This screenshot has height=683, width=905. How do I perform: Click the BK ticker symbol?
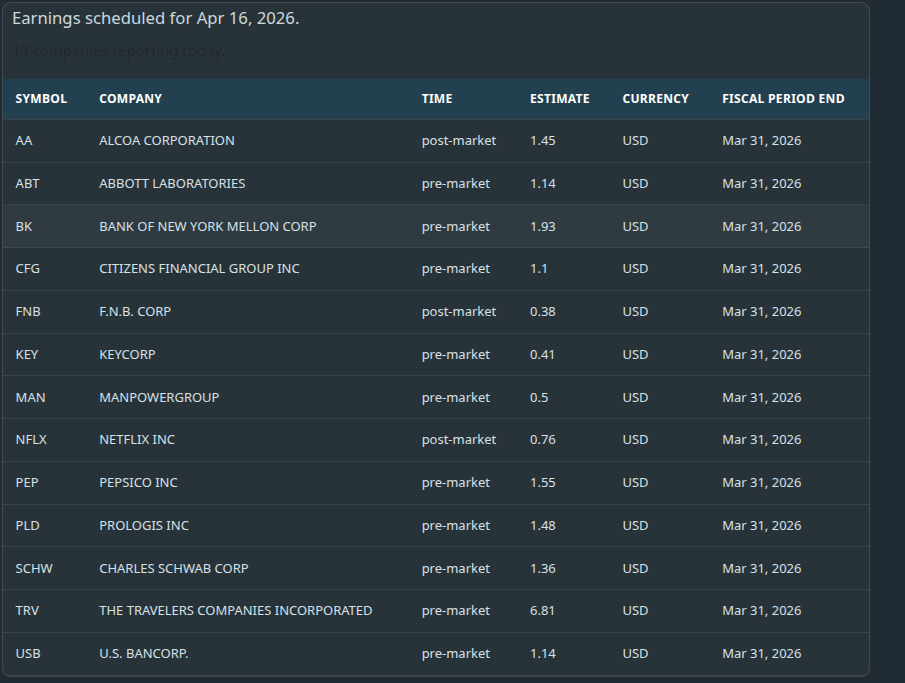click(x=24, y=227)
